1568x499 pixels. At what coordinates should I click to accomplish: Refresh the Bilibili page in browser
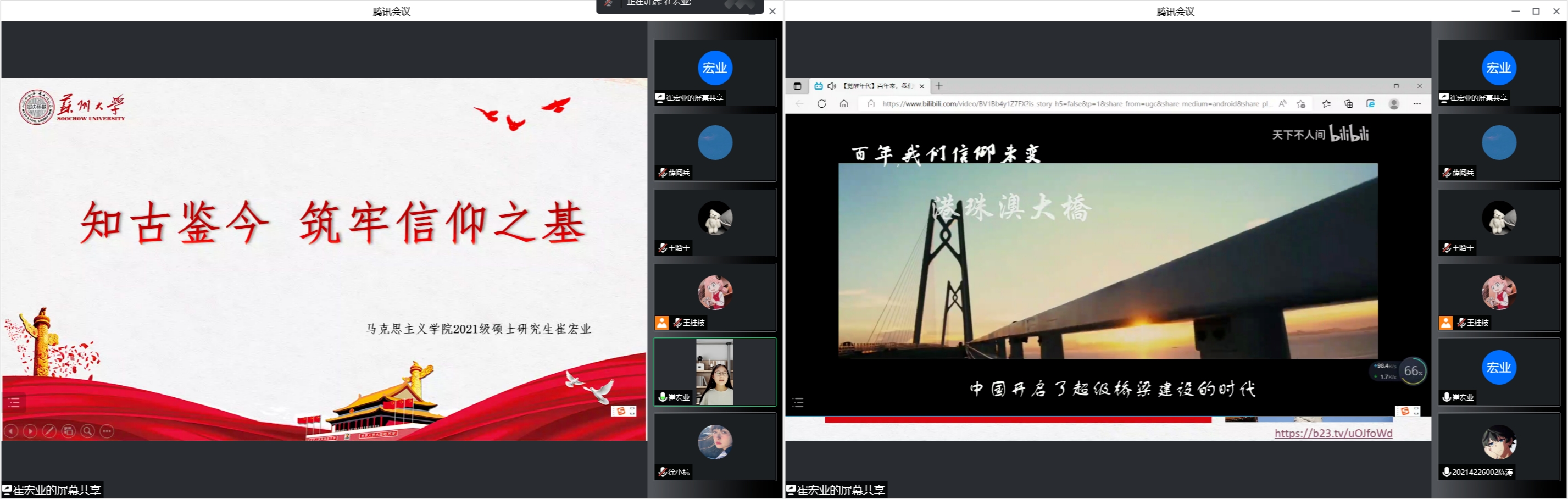click(x=821, y=104)
